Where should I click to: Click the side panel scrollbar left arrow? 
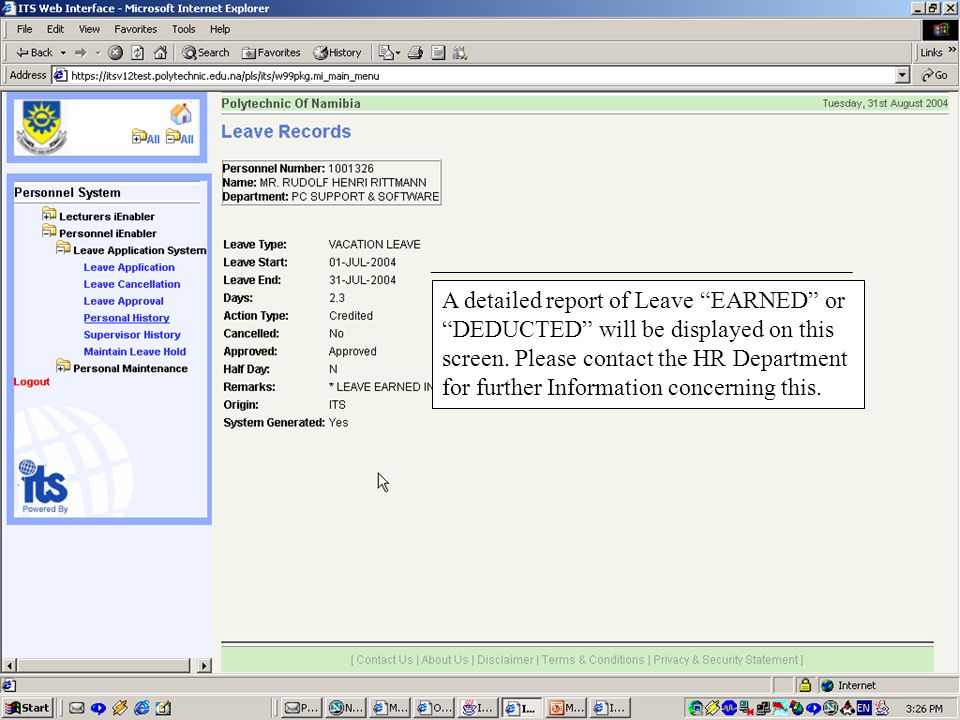coord(9,665)
